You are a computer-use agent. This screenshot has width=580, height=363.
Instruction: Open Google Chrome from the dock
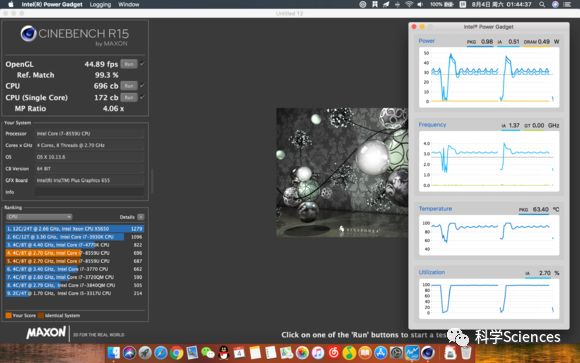click(x=176, y=353)
